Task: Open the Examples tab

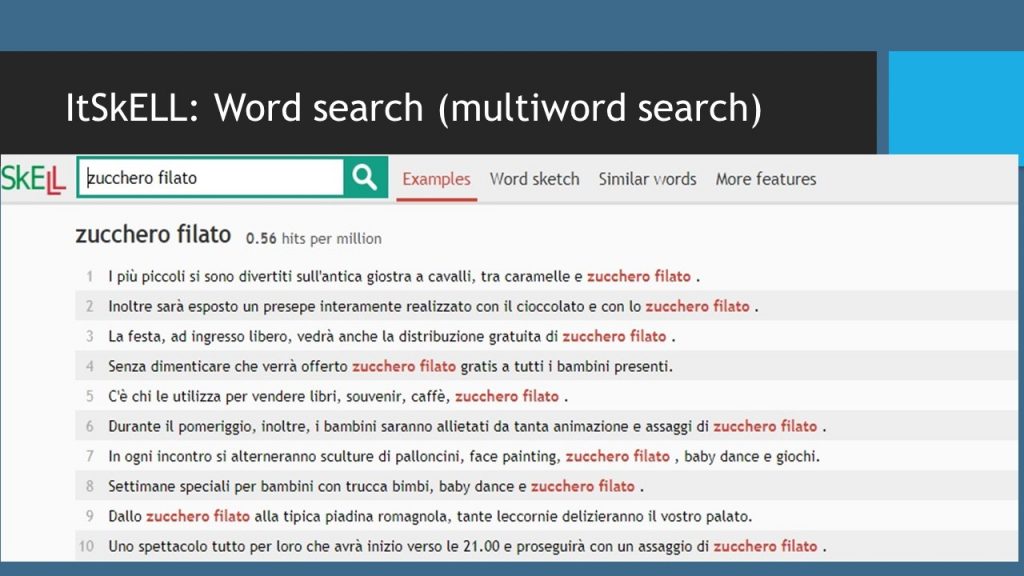Action: click(x=436, y=179)
